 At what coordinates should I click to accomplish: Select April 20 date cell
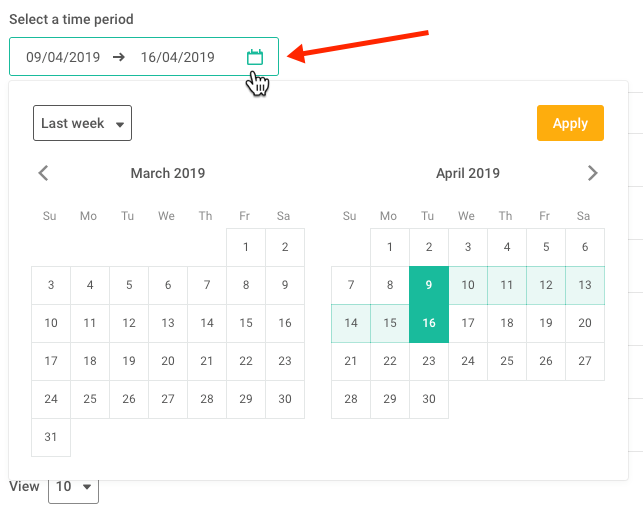(x=585, y=323)
